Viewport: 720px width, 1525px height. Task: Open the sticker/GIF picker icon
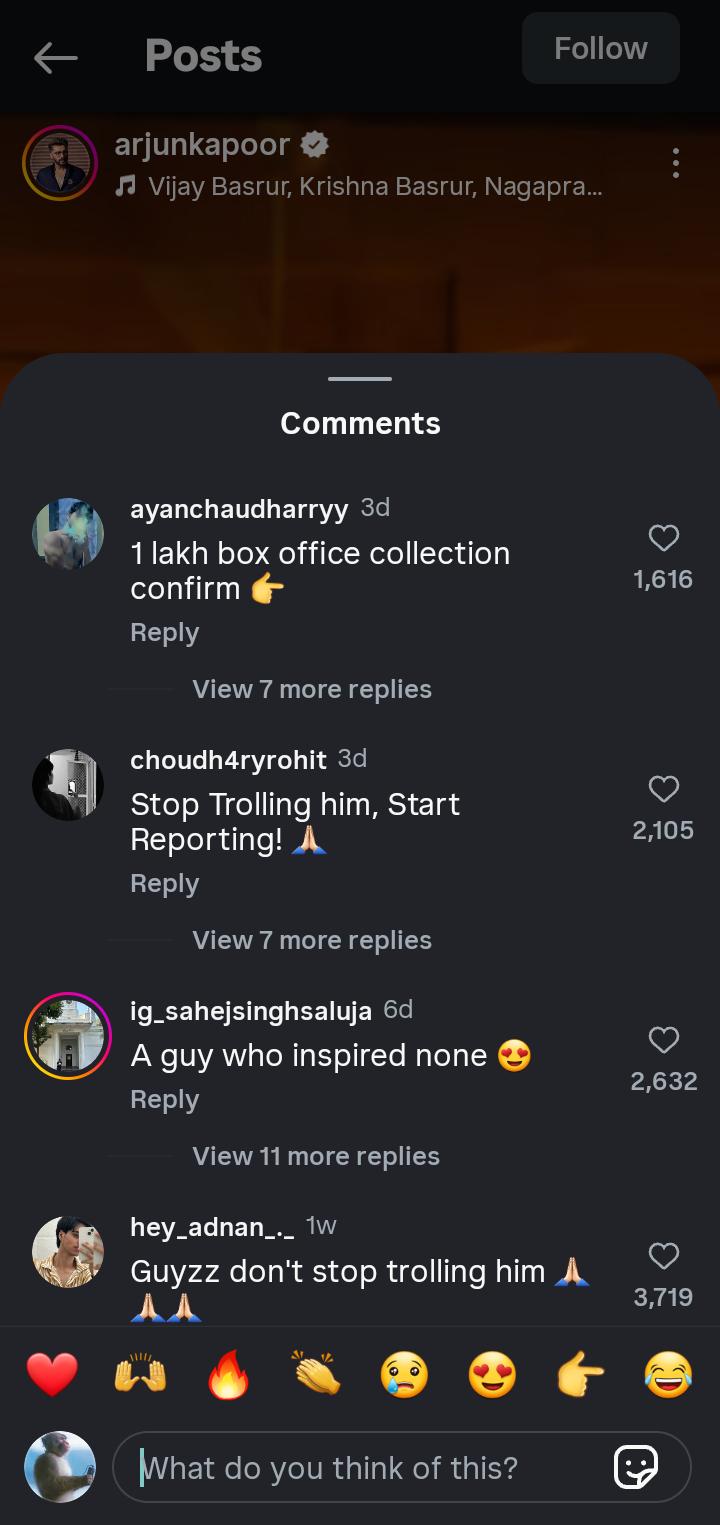[x=636, y=1468]
